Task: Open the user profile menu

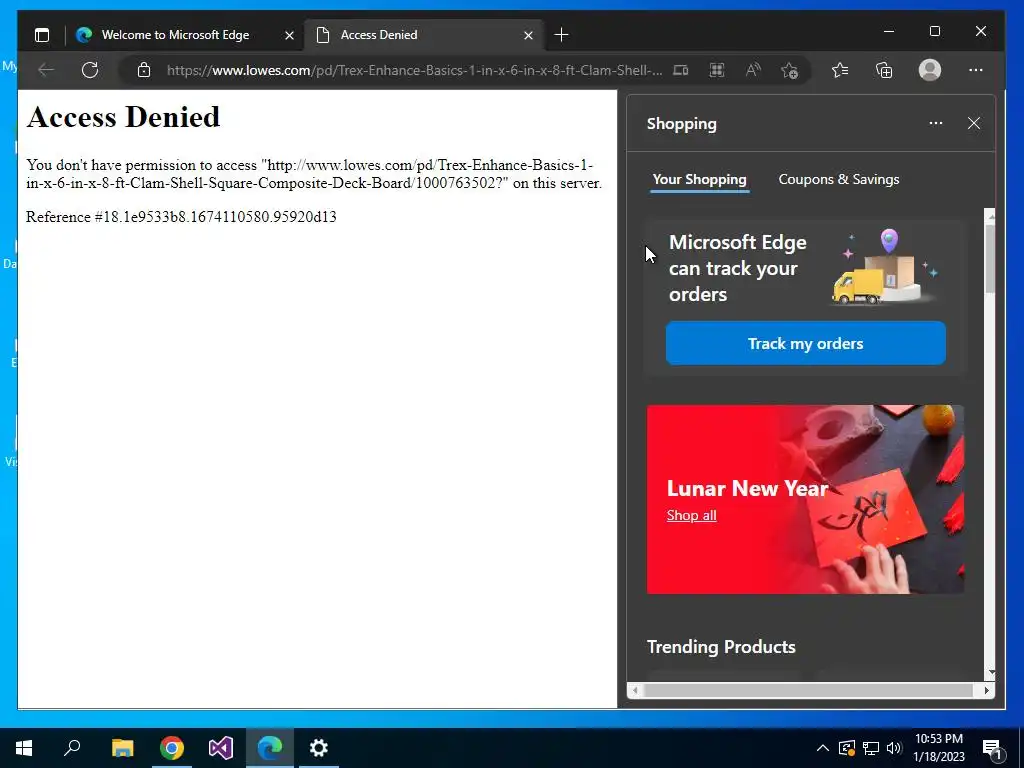Action: click(x=929, y=70)
